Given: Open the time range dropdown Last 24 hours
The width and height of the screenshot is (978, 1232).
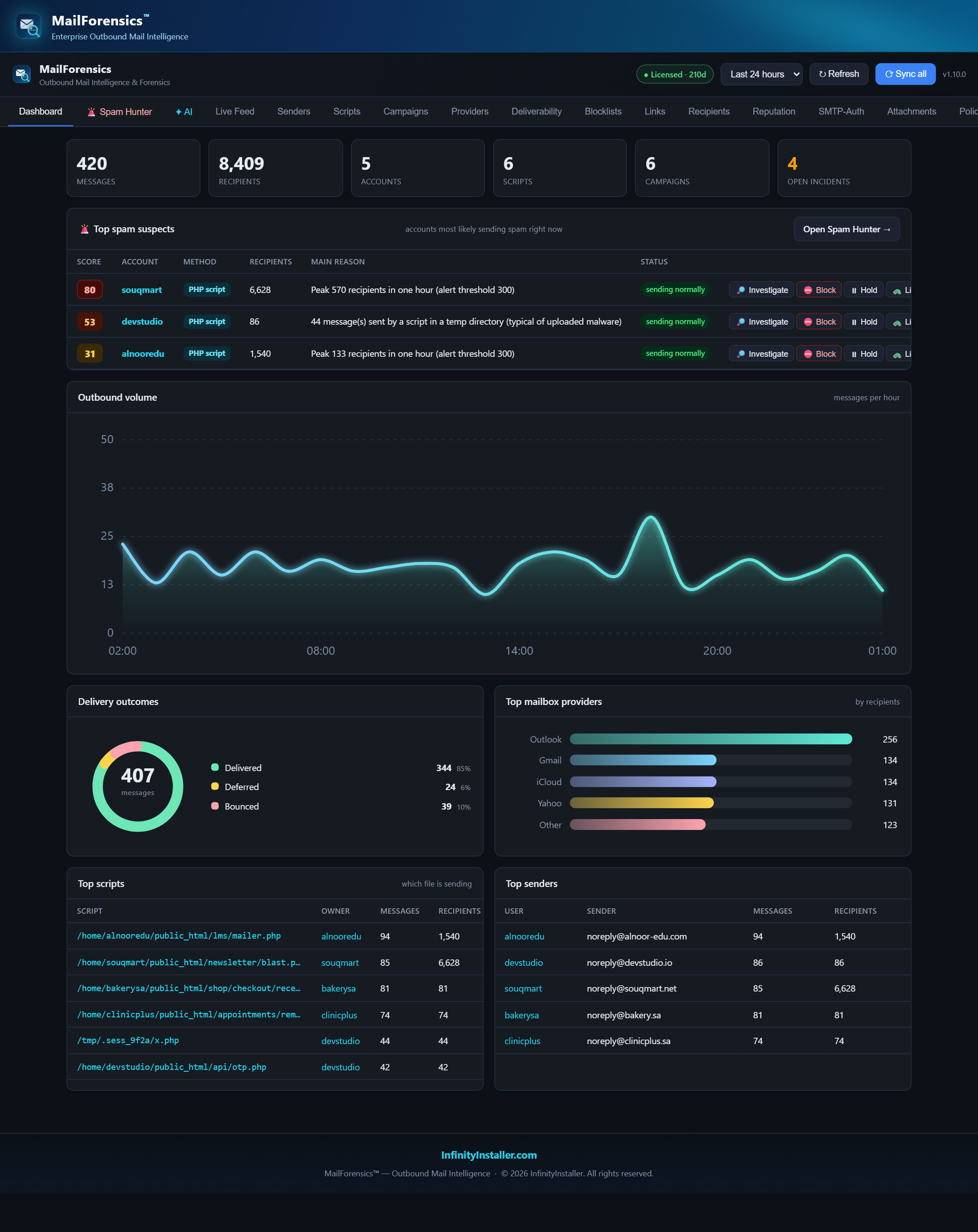Looking at the screenshot, I should pos(762,74).
